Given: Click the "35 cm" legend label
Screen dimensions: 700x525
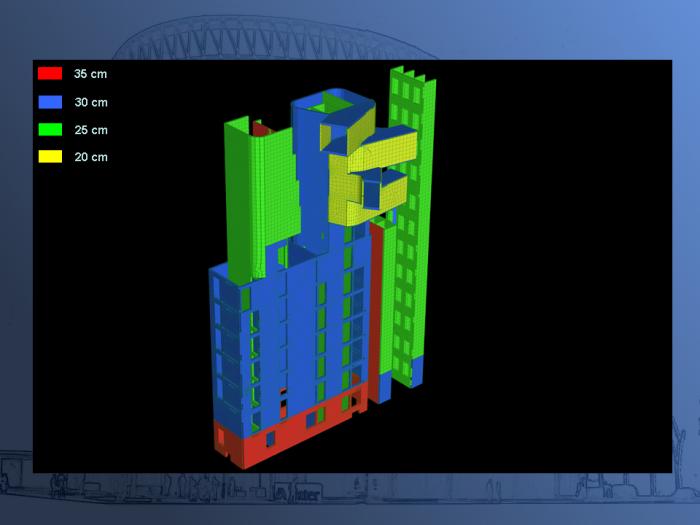Looking at the screenshot, I should tap(91, 74).
